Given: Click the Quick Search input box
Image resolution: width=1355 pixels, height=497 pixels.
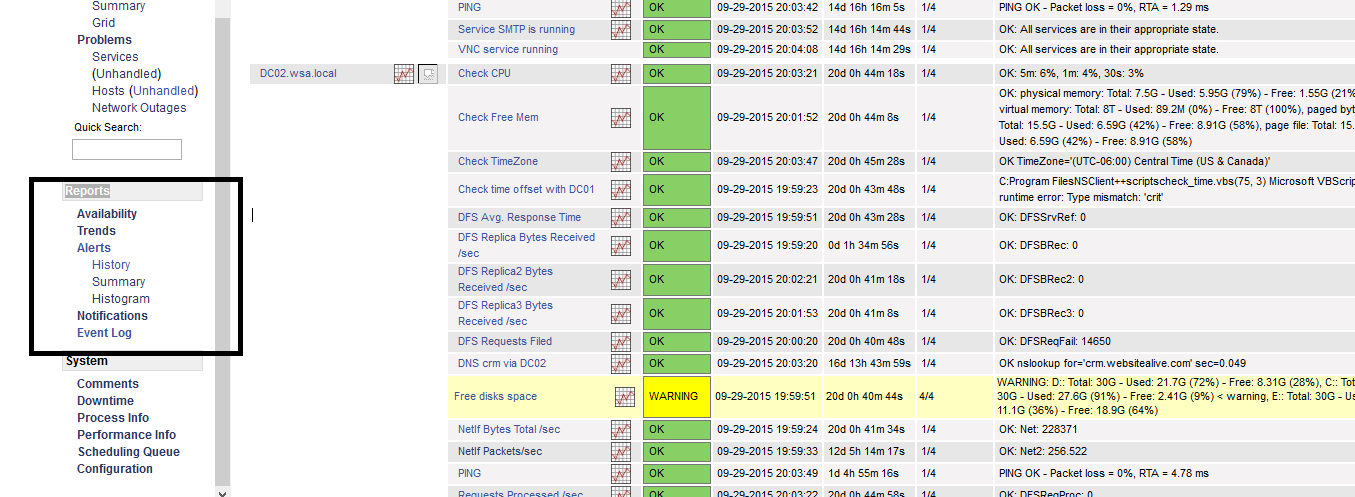Looking at the screenshot, I should tap(127, 149).
